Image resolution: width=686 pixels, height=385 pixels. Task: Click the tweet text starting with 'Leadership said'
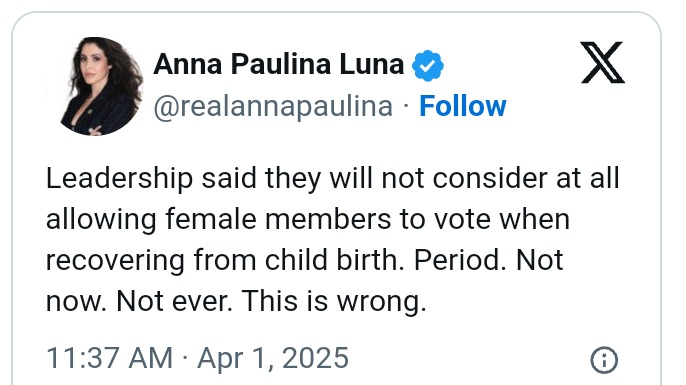pyautogui.click(x=332, y=240)
